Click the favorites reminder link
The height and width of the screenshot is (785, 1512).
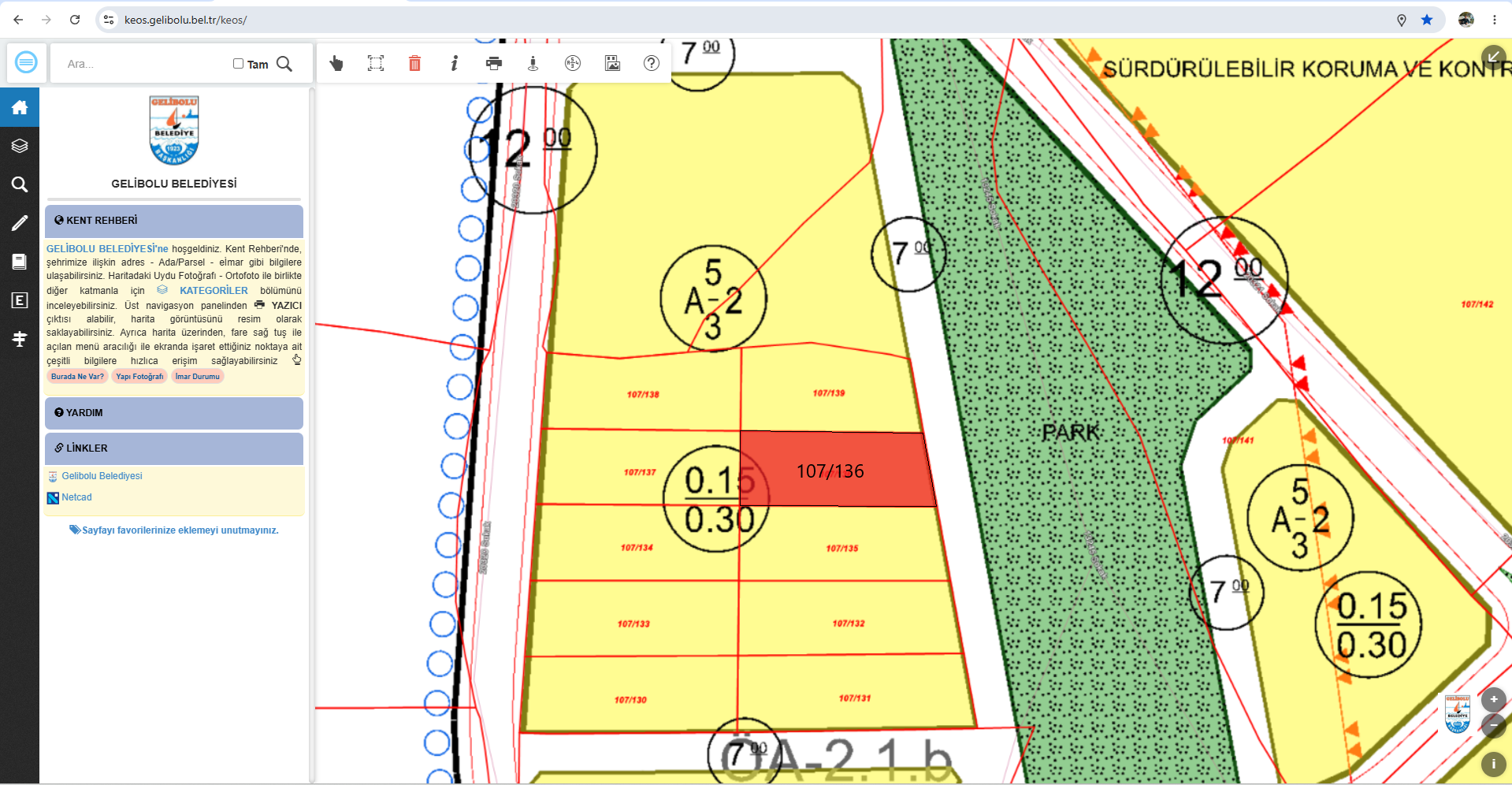point(174,530)
